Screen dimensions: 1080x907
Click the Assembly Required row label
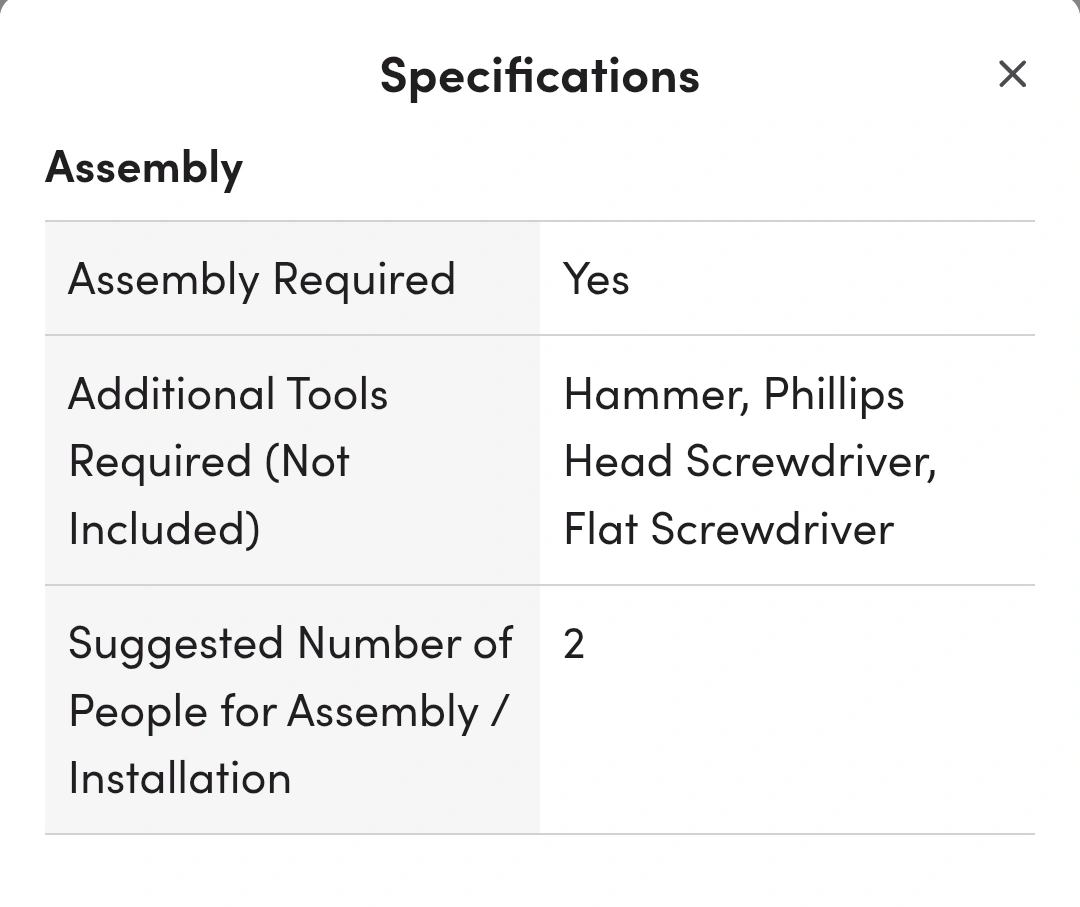261,279
